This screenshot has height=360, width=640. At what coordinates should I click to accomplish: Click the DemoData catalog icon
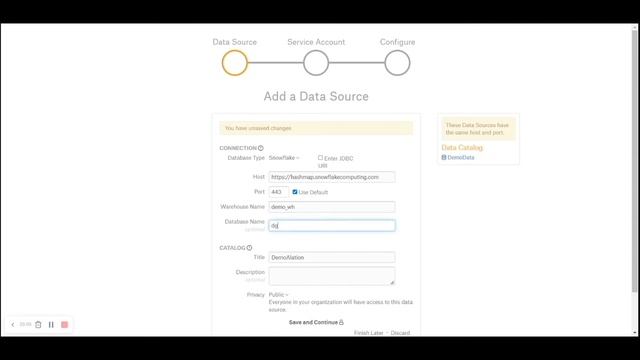pos(444,157)
